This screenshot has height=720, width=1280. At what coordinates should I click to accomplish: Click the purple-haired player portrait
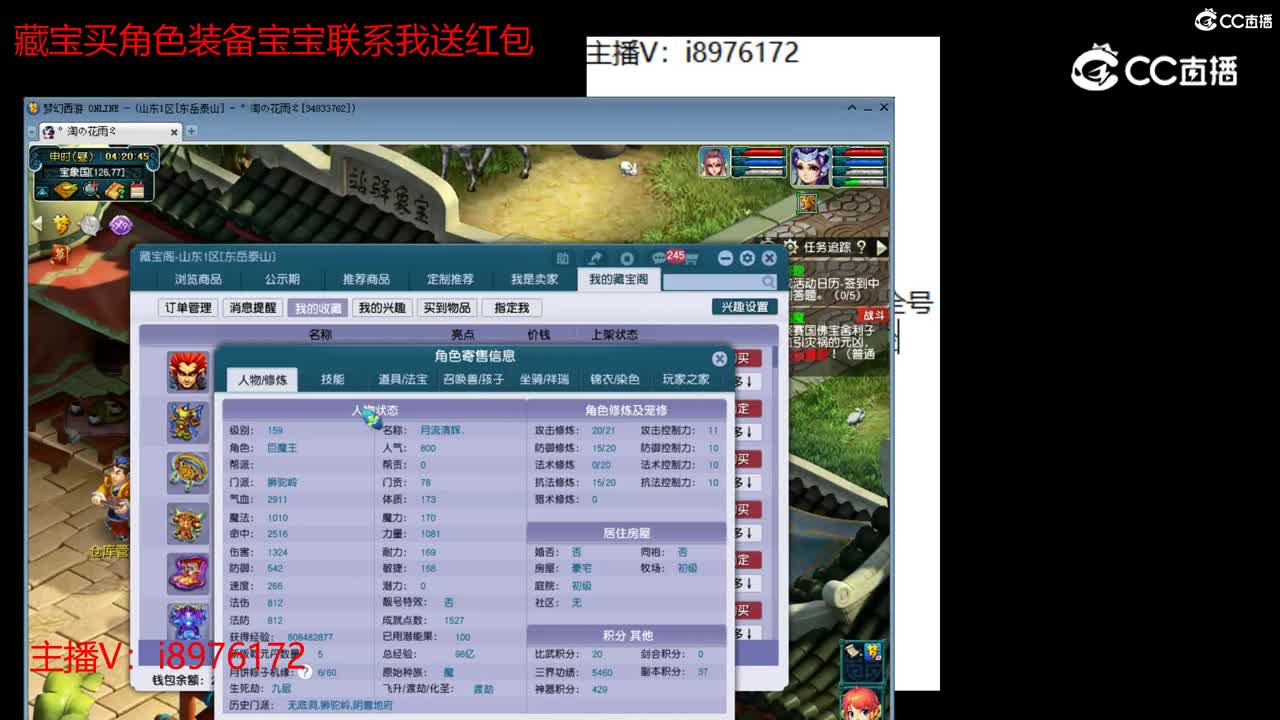[810, 166]
